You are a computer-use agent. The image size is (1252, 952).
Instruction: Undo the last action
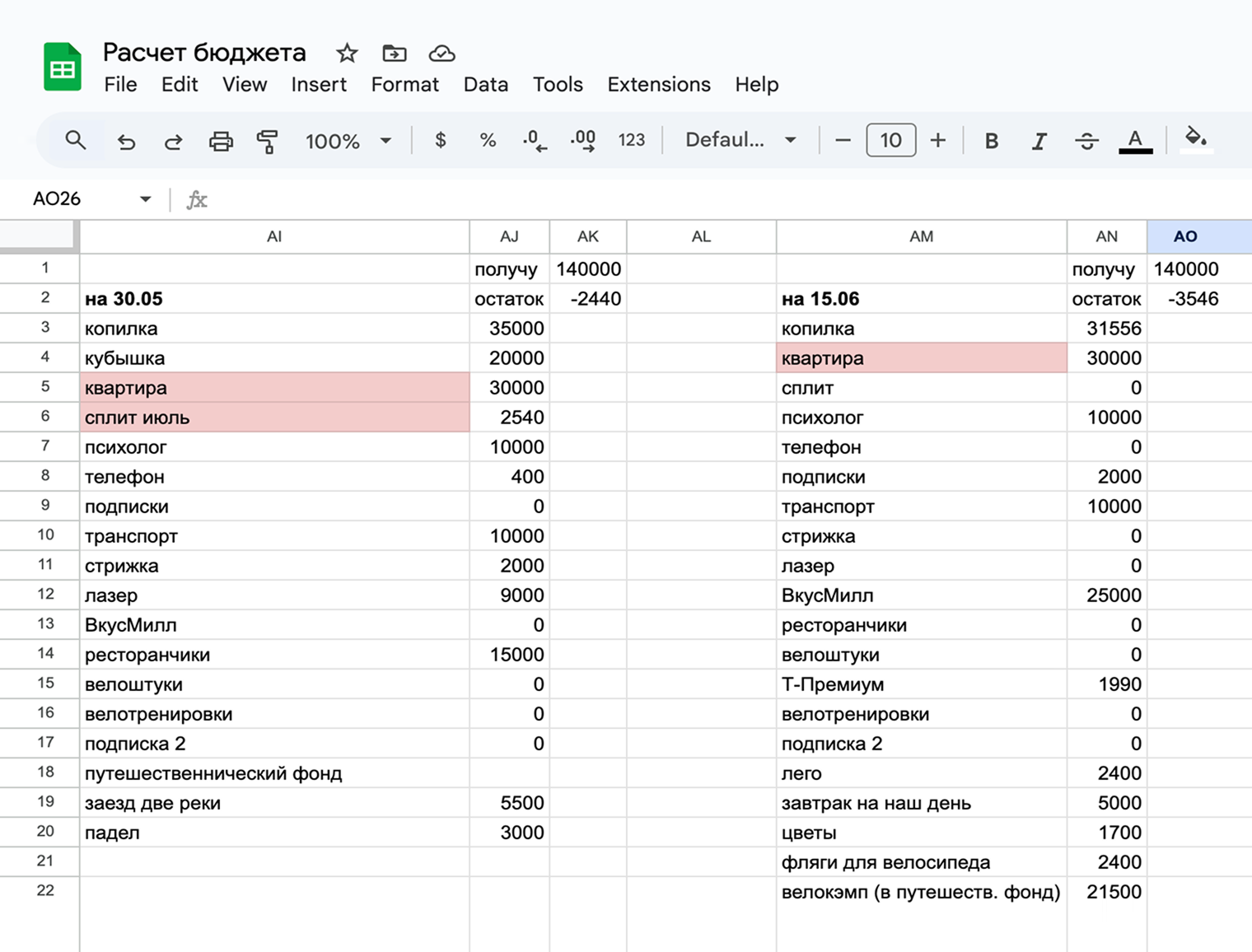(126, 142)
